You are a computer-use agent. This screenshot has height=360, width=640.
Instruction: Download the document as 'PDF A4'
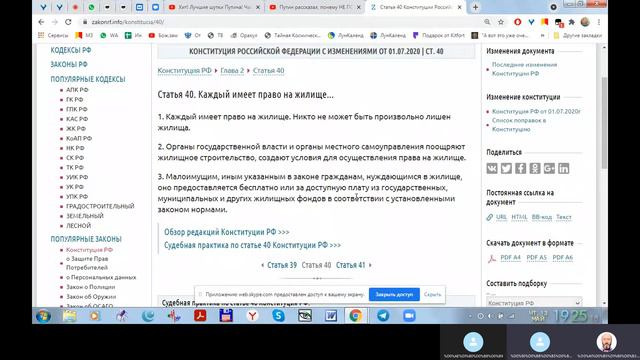[x=511, y=258]
